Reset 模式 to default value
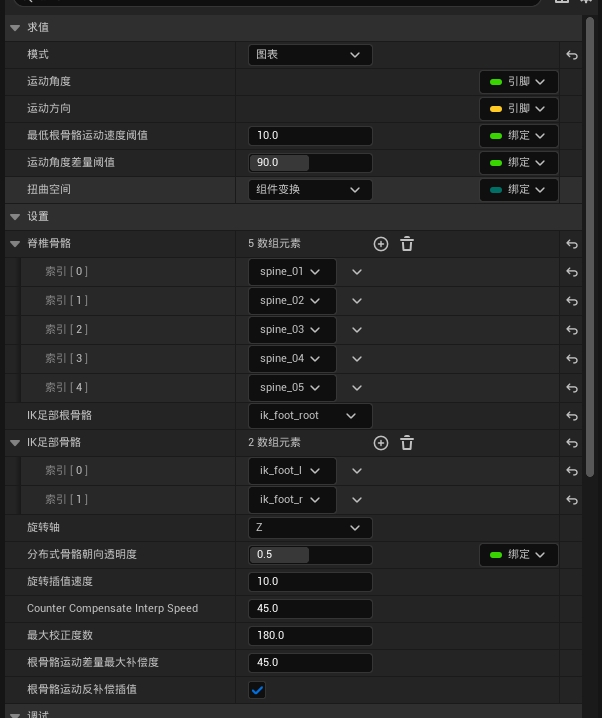The height and width of the screenshot is (718, 602). click(572, 55)
